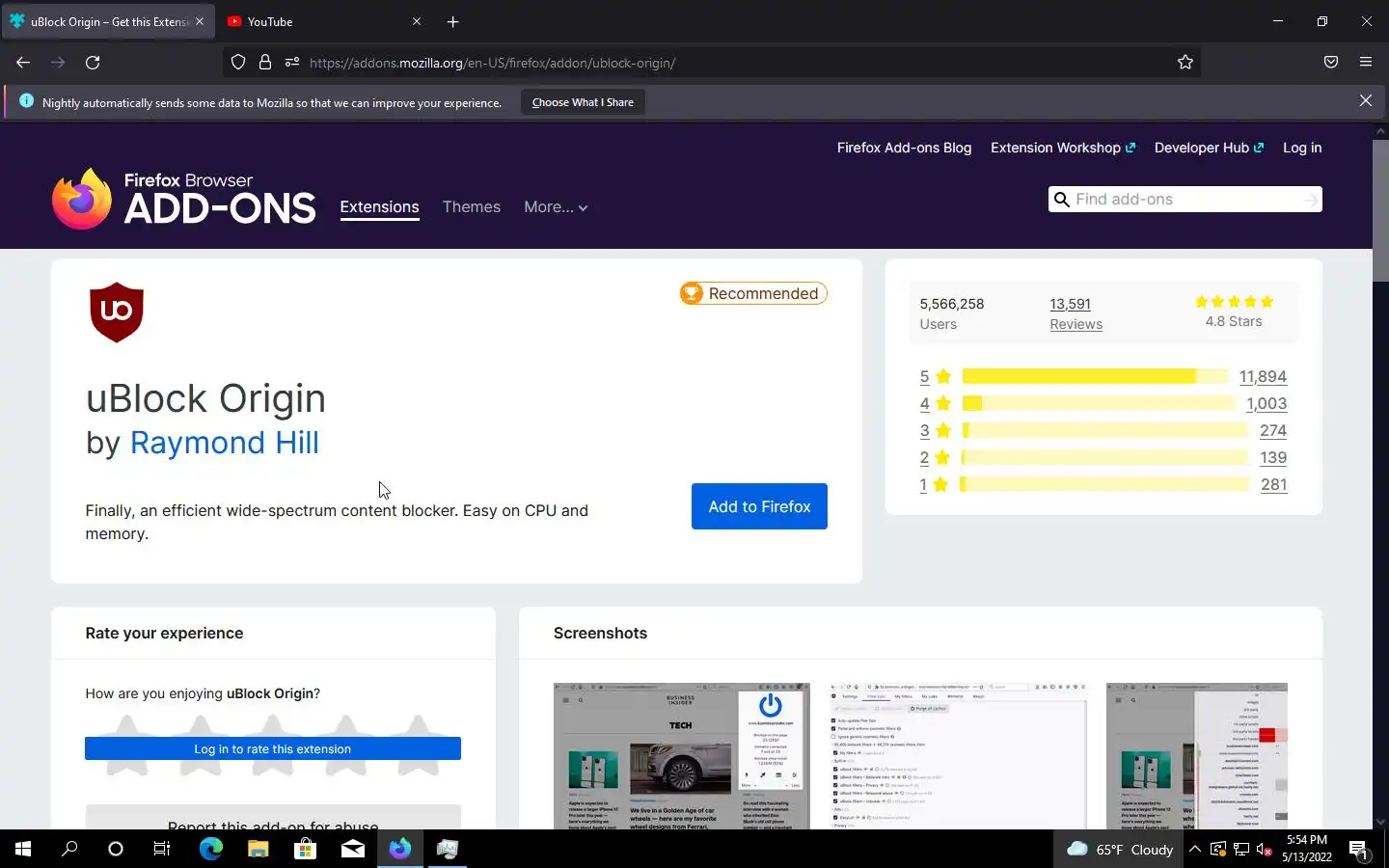Click the Find add-ons search field
The width and height of the screenshot is (1389, 868).
tap(1185, 200)
